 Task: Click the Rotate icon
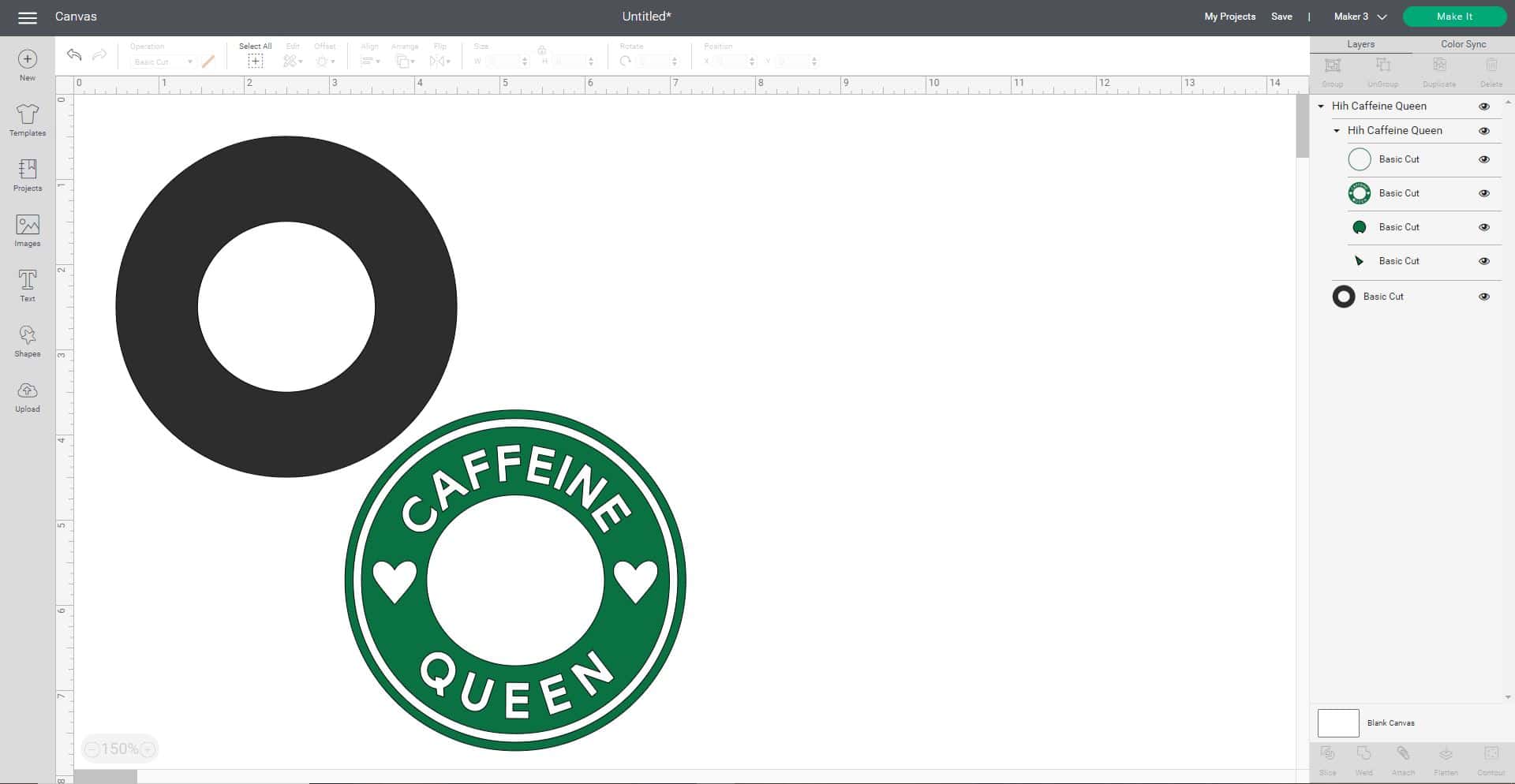[x=626, y=61]
